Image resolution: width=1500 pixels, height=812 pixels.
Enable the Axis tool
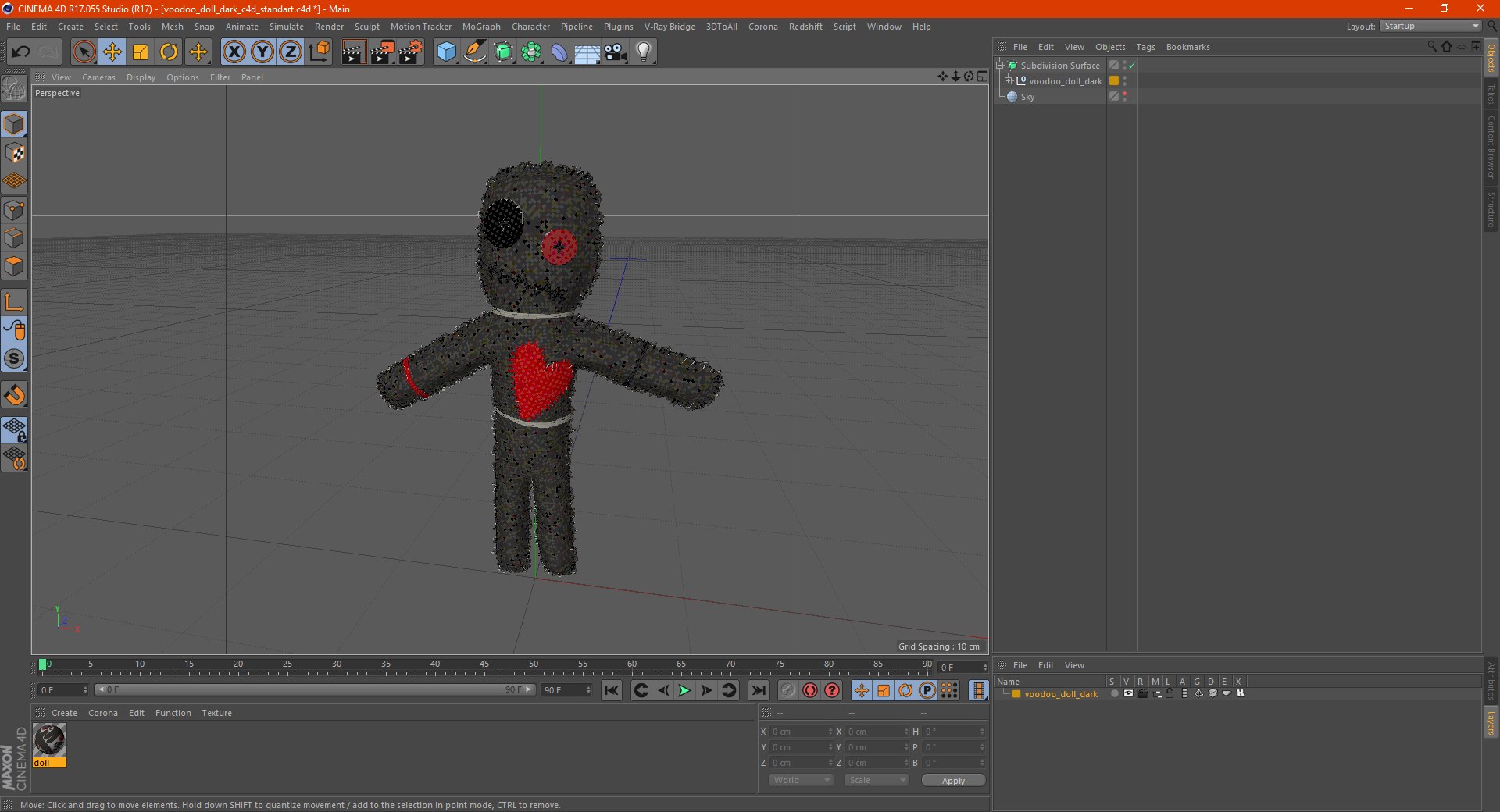coord(14,302)
